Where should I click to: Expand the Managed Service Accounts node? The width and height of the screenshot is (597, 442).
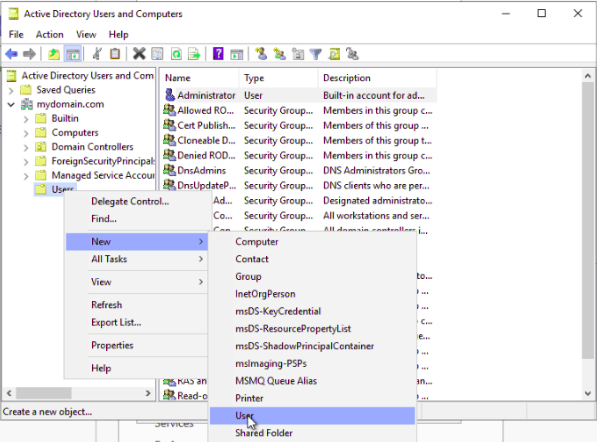pyautogui.click(x=26, y=176)
